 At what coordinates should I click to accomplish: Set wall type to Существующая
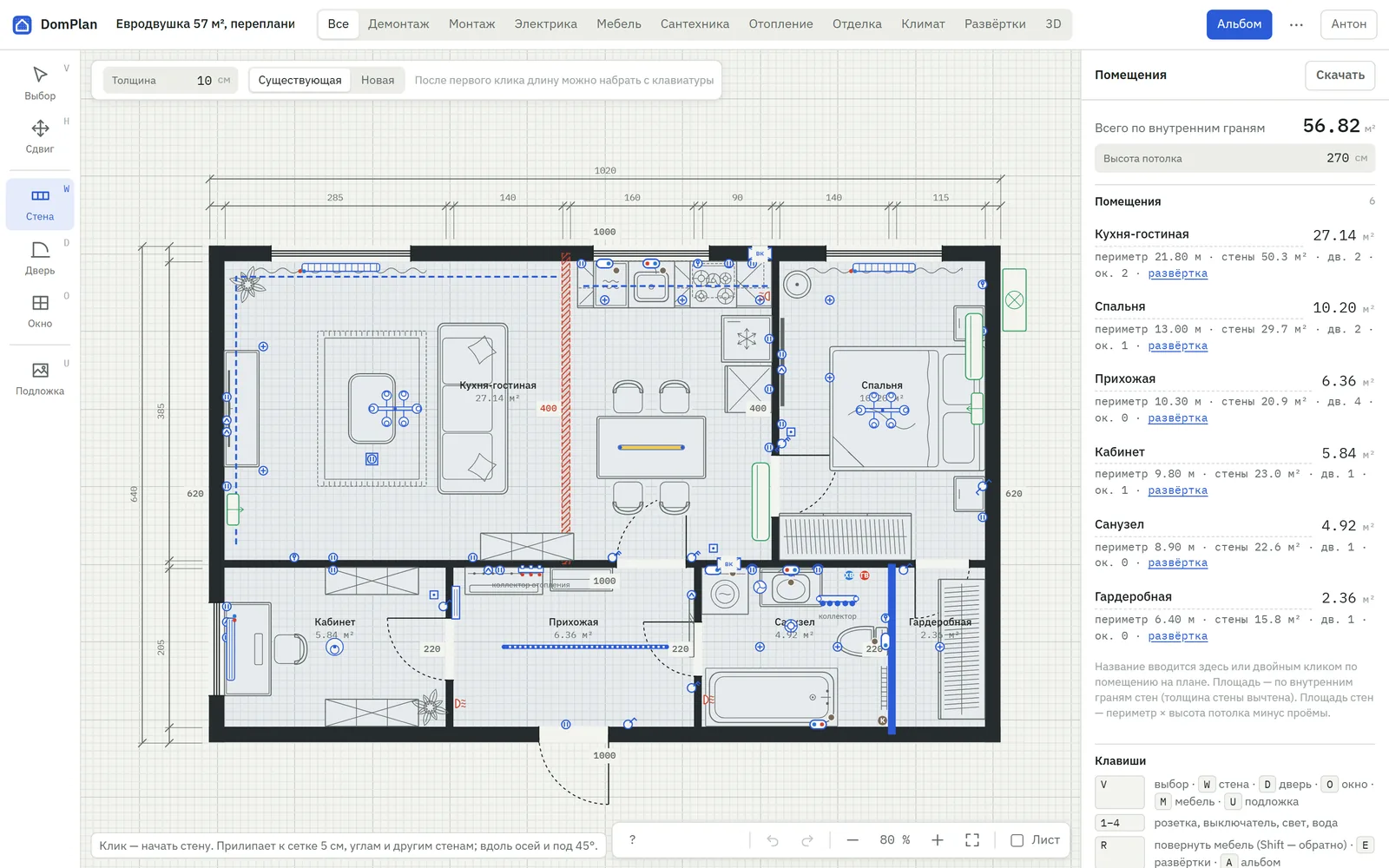pyautogui.click(x=300, y=80)
